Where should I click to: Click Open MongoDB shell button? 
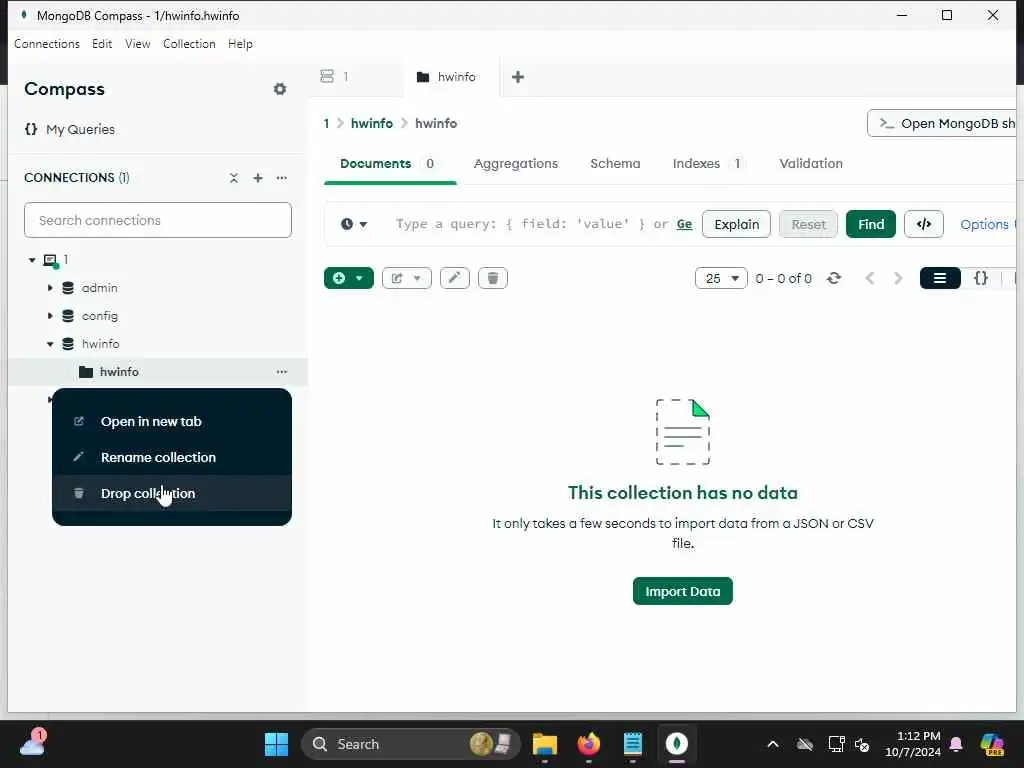[x=942, y=123]
